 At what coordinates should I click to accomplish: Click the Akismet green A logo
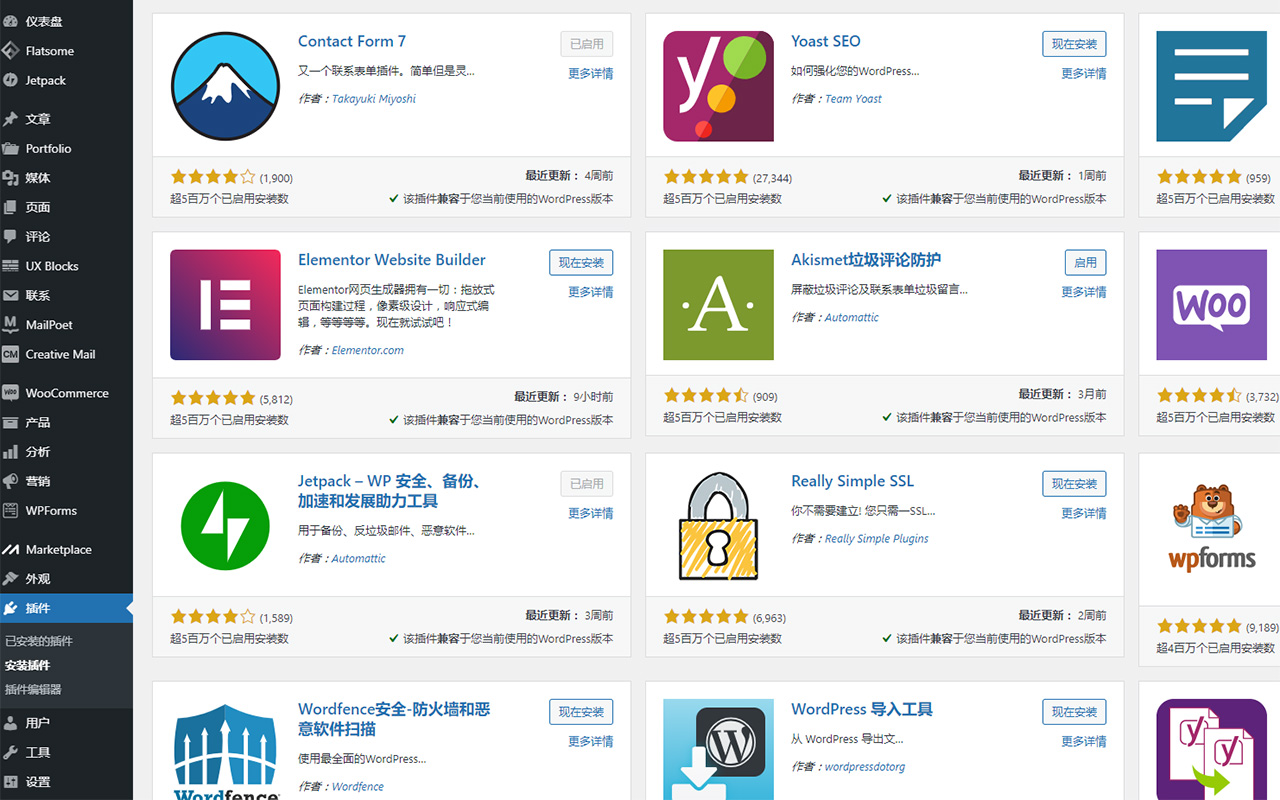[718, 305]
